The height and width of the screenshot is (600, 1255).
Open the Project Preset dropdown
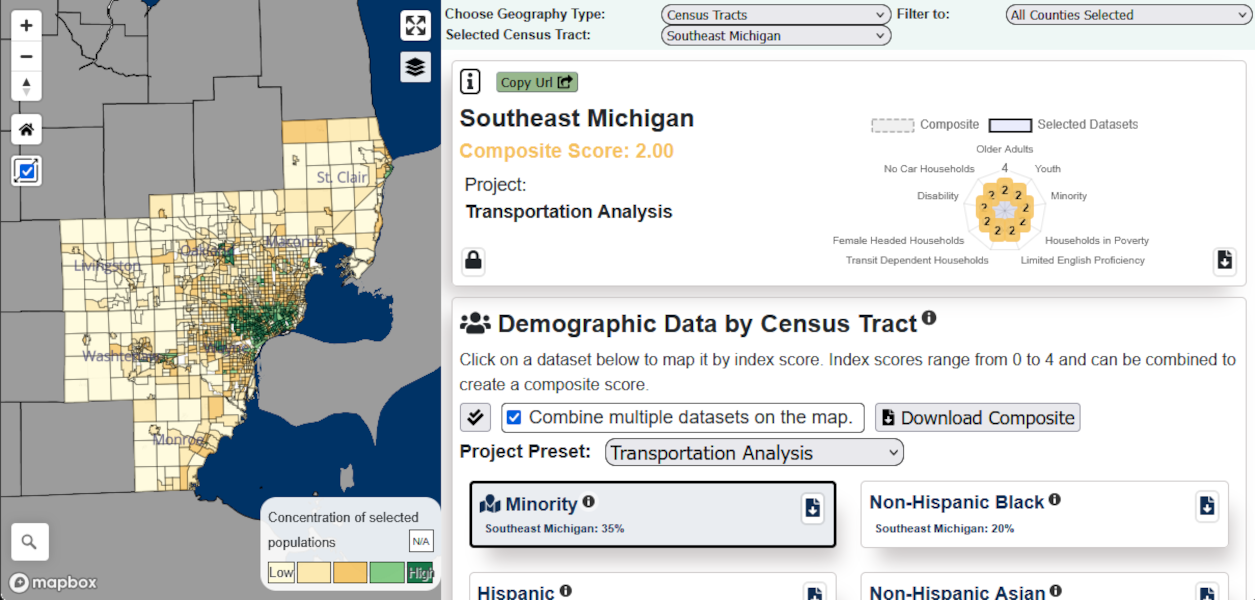753,452
